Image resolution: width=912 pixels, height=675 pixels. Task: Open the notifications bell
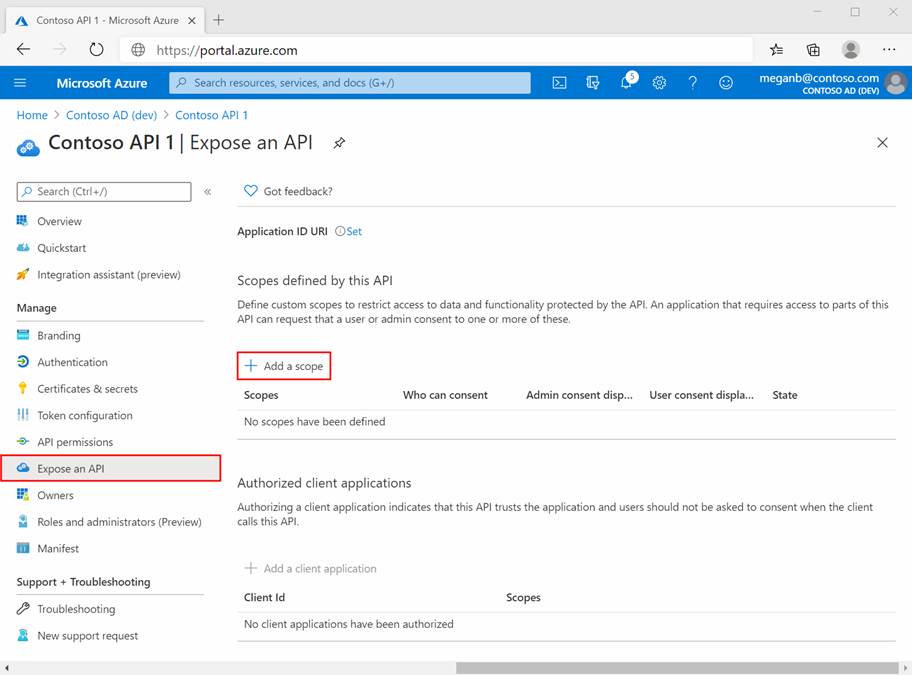(x=625, y=83)
